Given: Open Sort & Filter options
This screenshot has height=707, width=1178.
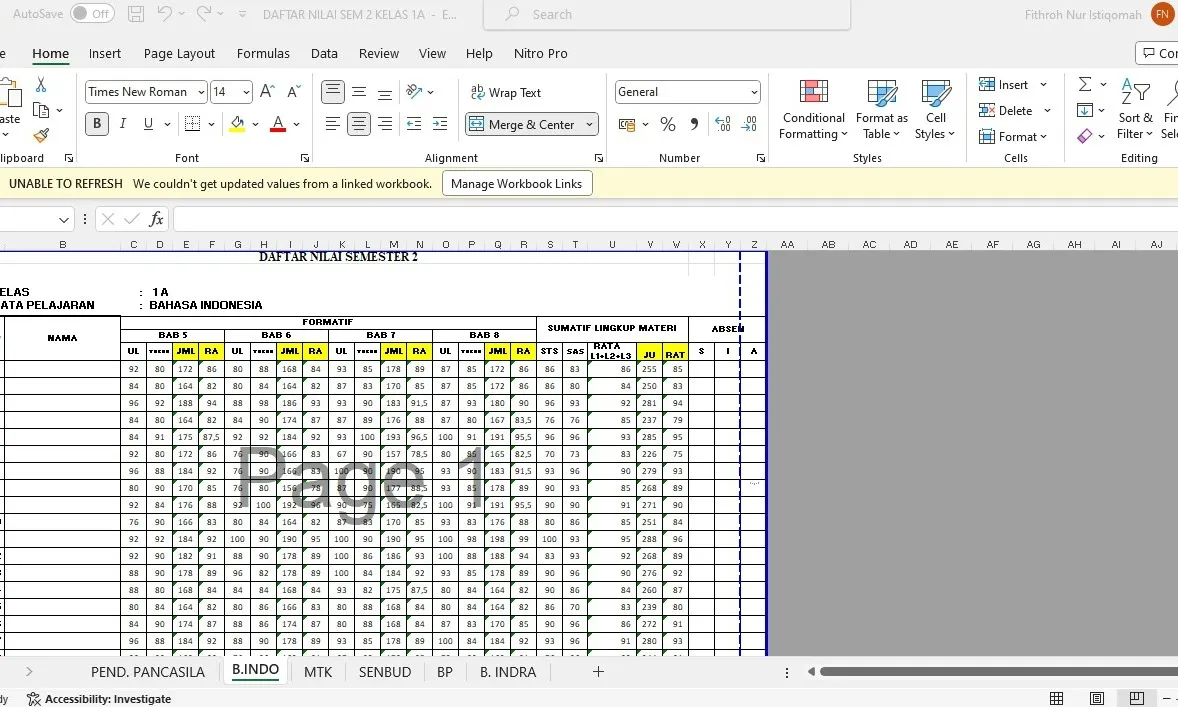Looking at the screenshot, I should [1135, 110].
